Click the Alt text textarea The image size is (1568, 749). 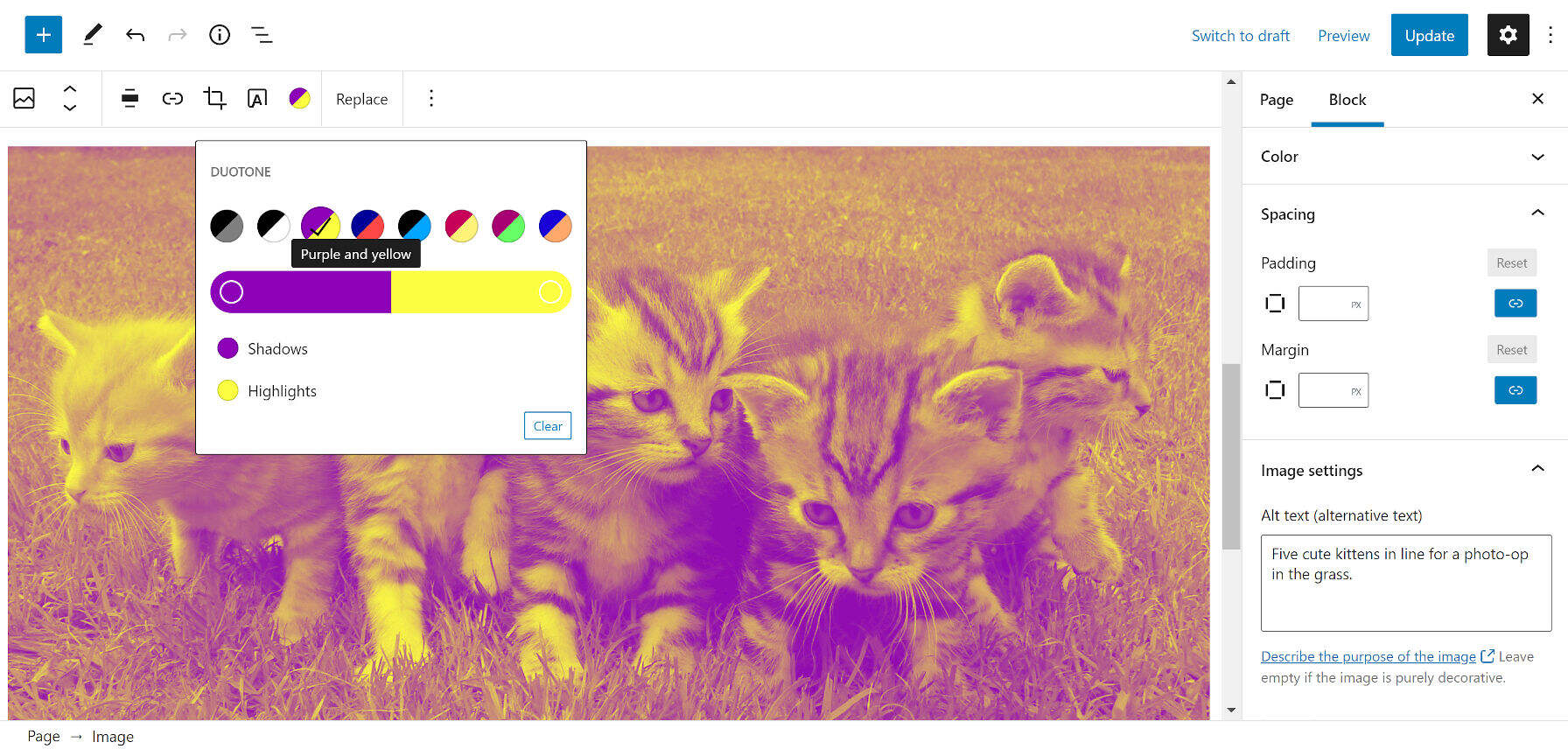click(1406, 583)
